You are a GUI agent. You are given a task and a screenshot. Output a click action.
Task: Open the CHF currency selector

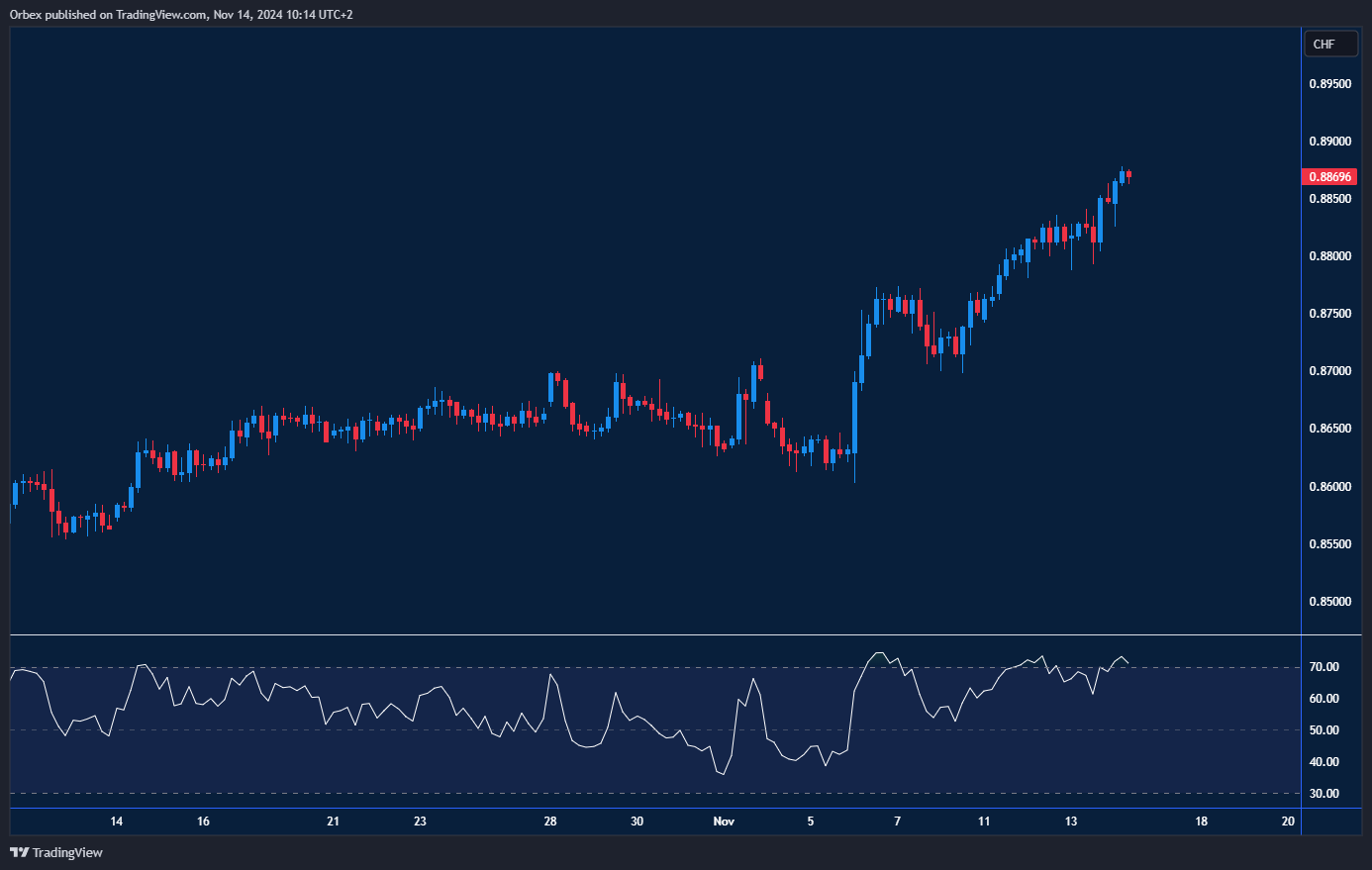pos(1329,45)
